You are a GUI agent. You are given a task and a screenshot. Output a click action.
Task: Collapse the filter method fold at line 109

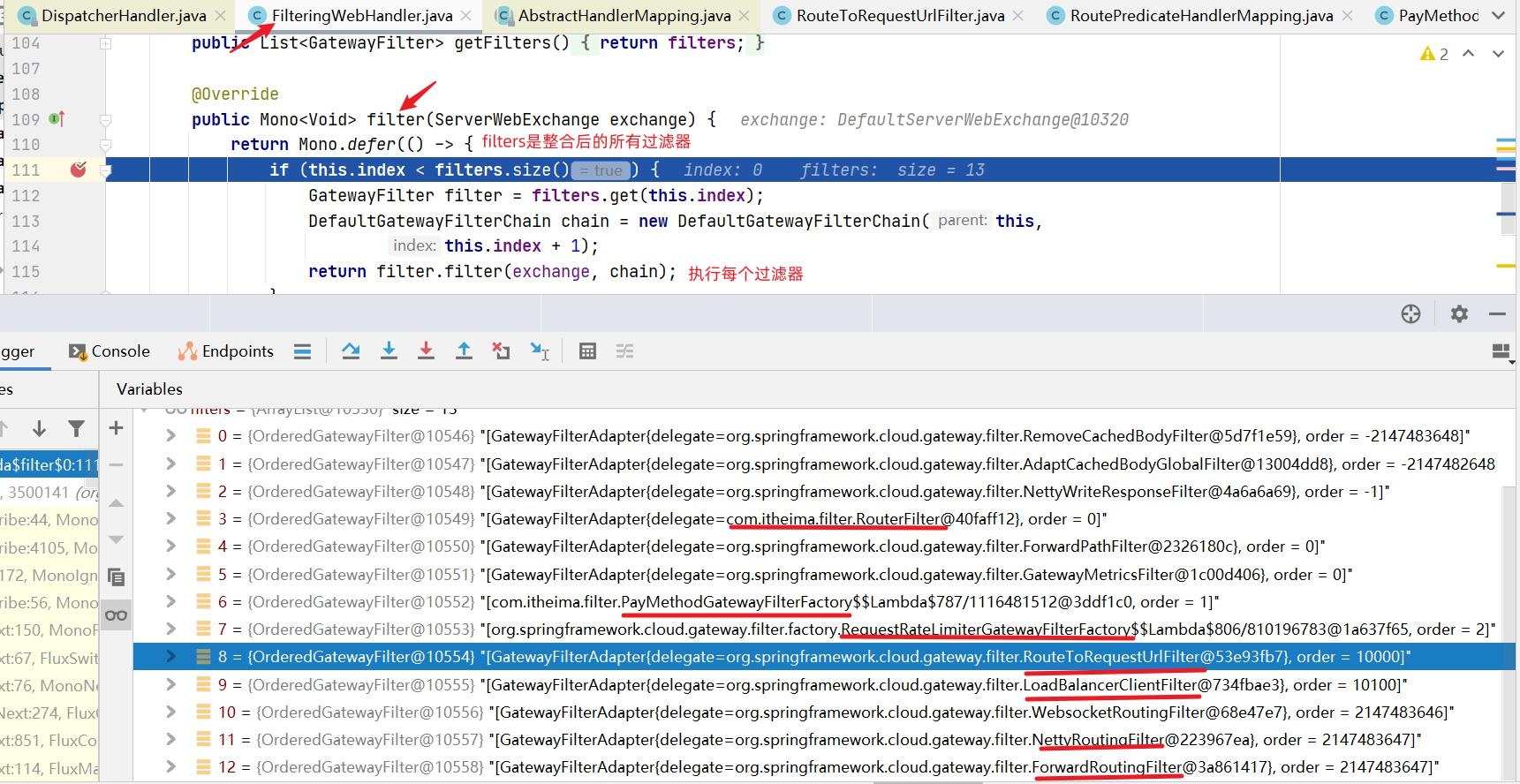105,119
